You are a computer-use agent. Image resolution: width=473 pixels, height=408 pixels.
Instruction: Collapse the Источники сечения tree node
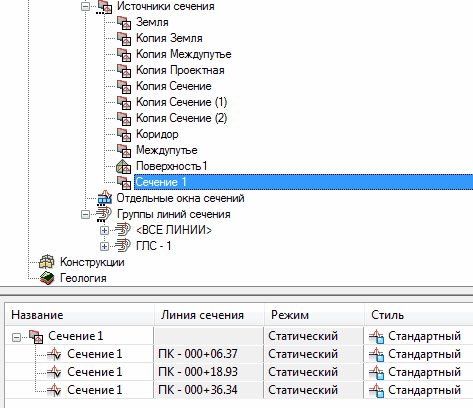(x=85, y=6)
